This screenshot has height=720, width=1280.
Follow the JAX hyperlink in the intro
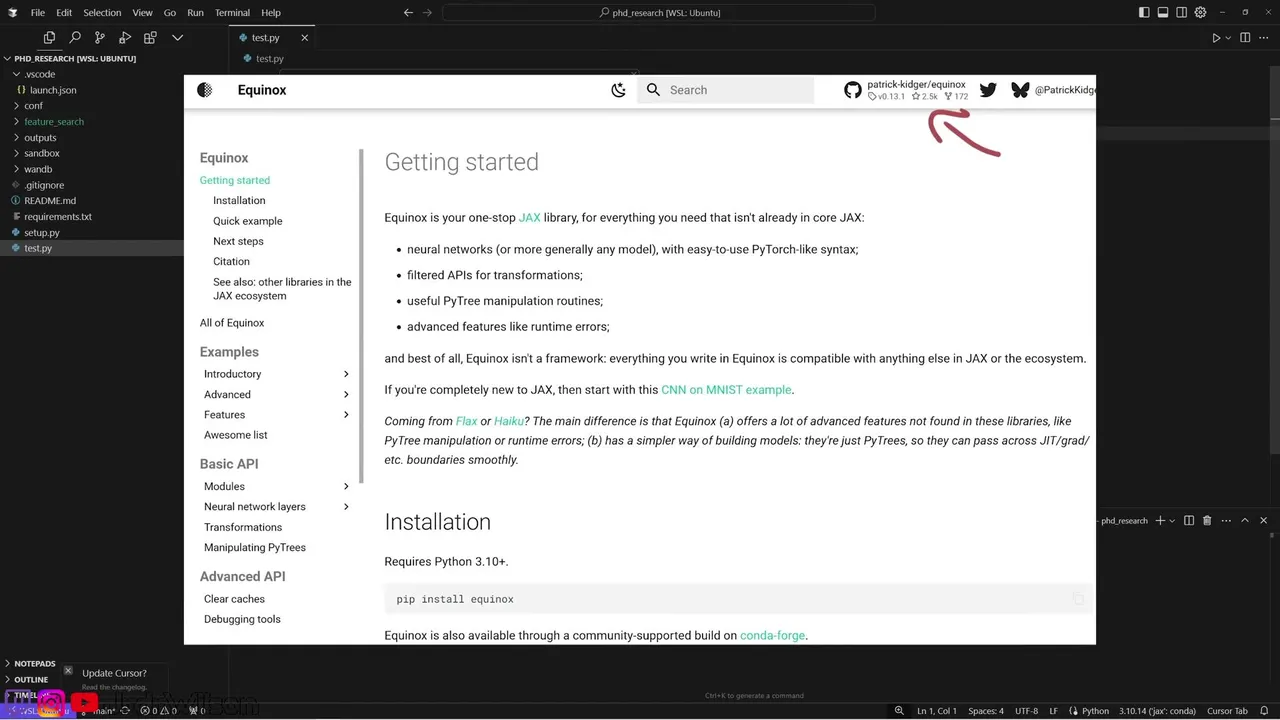529,218
